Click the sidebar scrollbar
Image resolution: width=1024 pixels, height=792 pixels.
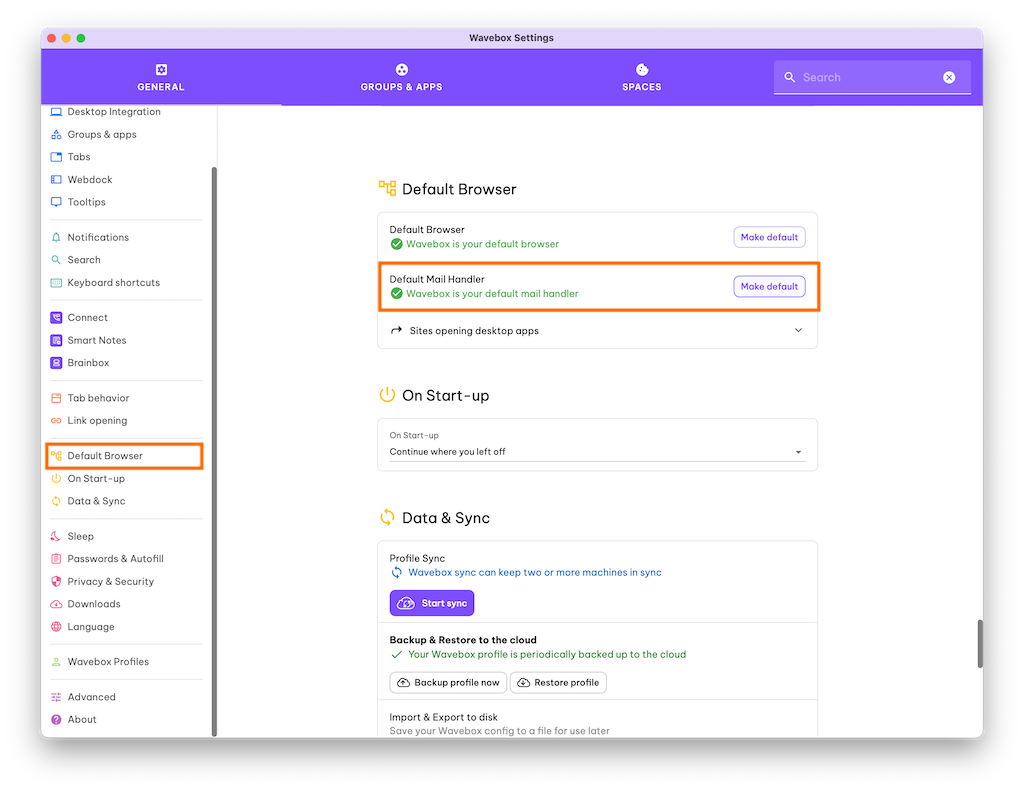pyautogui.click(x=214, y=451)
